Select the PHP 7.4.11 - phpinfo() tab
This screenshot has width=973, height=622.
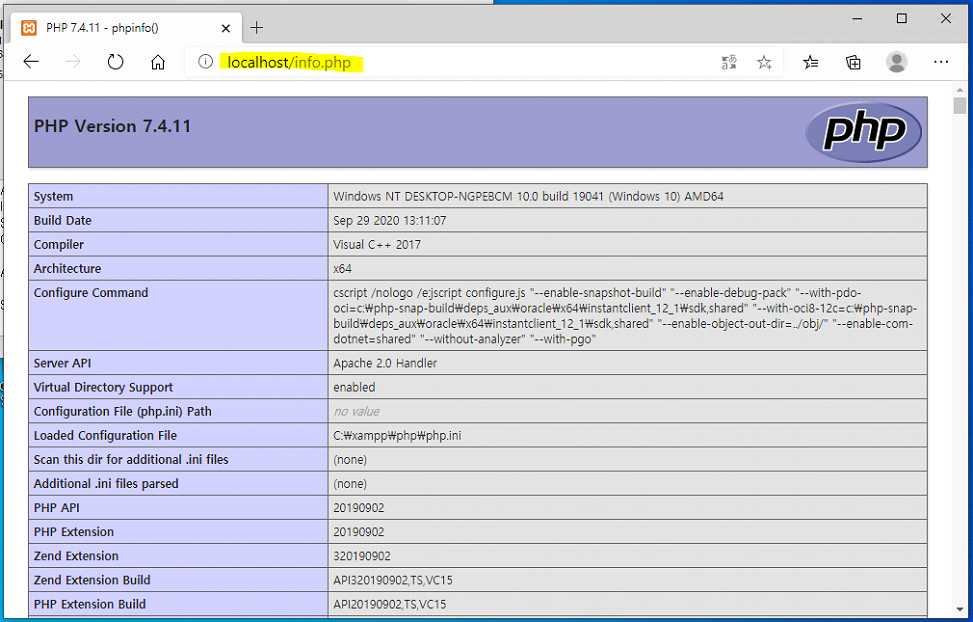coord(127,28)
